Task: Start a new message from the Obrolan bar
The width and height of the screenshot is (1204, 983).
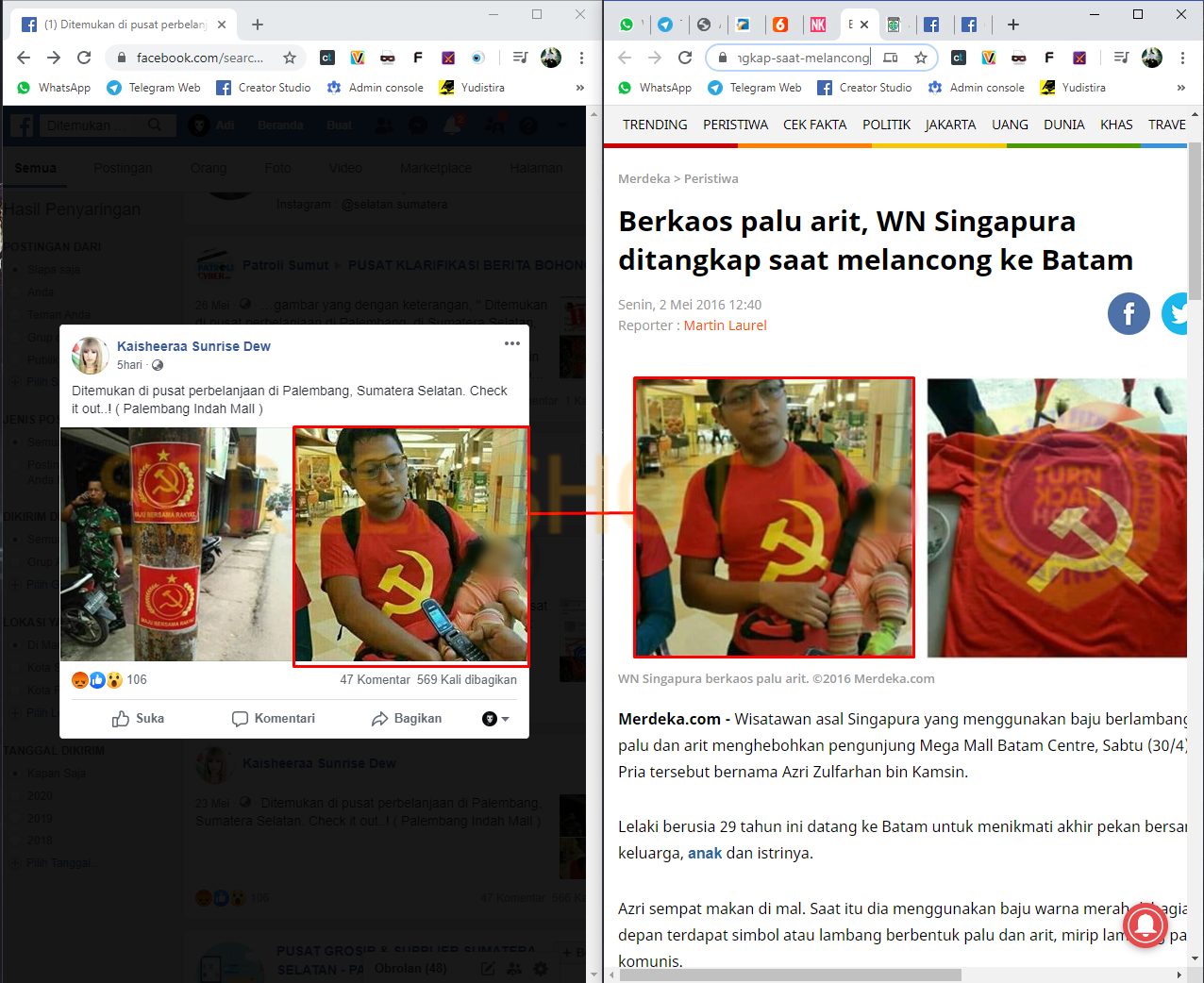Action: coord(488,968)
